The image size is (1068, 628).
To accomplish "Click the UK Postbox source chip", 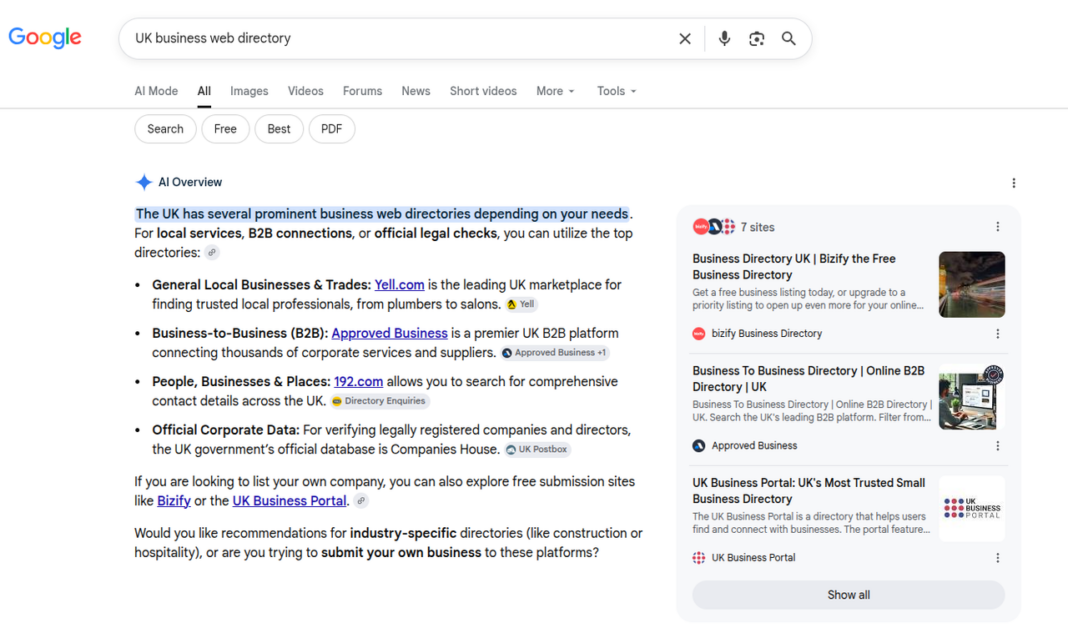I will (x=537, y=450).
